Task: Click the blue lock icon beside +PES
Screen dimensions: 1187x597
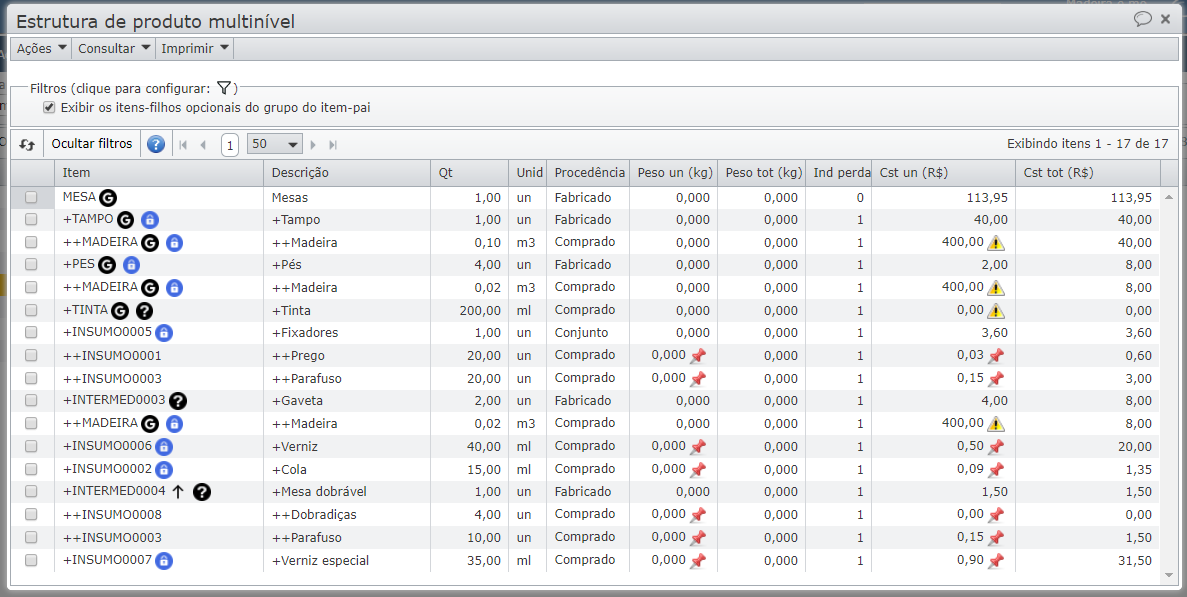Action: pyautogui.click(x=131, y=265)
